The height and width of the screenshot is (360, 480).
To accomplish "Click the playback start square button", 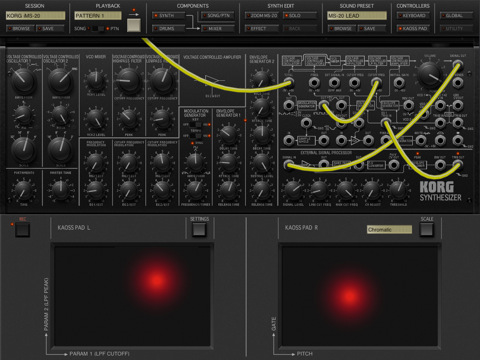I will pyautogui.click(x=134, y=25).
